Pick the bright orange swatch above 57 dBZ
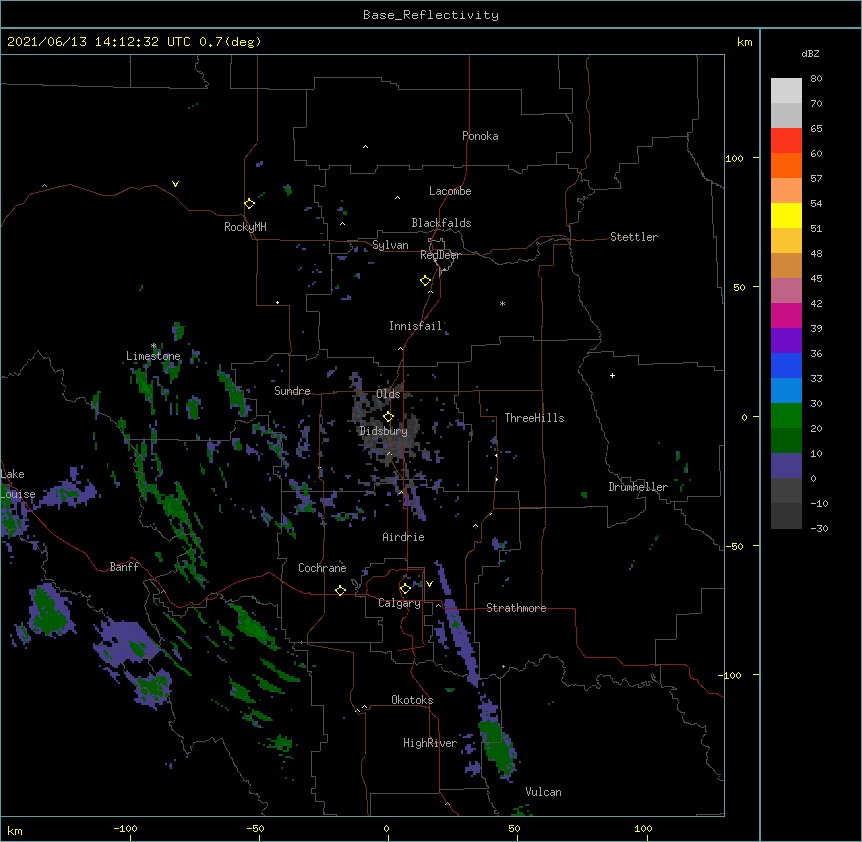The height and width of the screenshot is (842, 862). 786,165
